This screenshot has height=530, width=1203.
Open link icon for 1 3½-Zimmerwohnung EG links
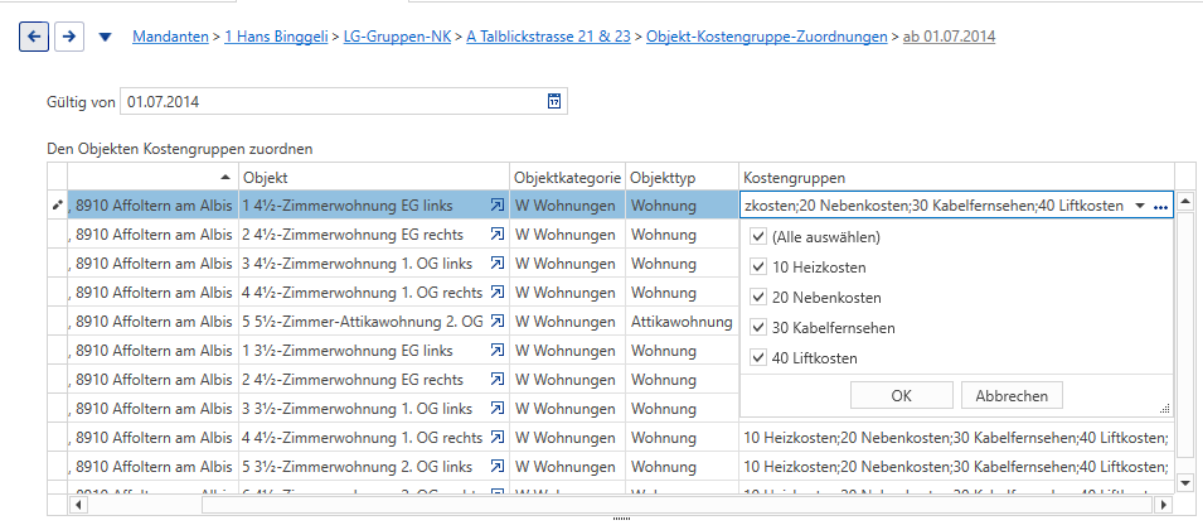(497, 351)
